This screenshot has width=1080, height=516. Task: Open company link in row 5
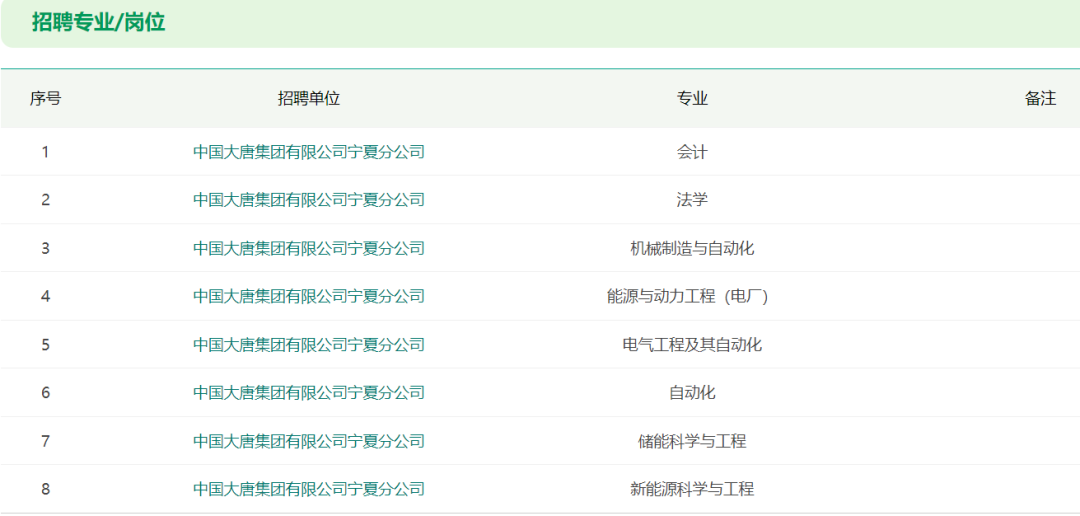[309, 344]
